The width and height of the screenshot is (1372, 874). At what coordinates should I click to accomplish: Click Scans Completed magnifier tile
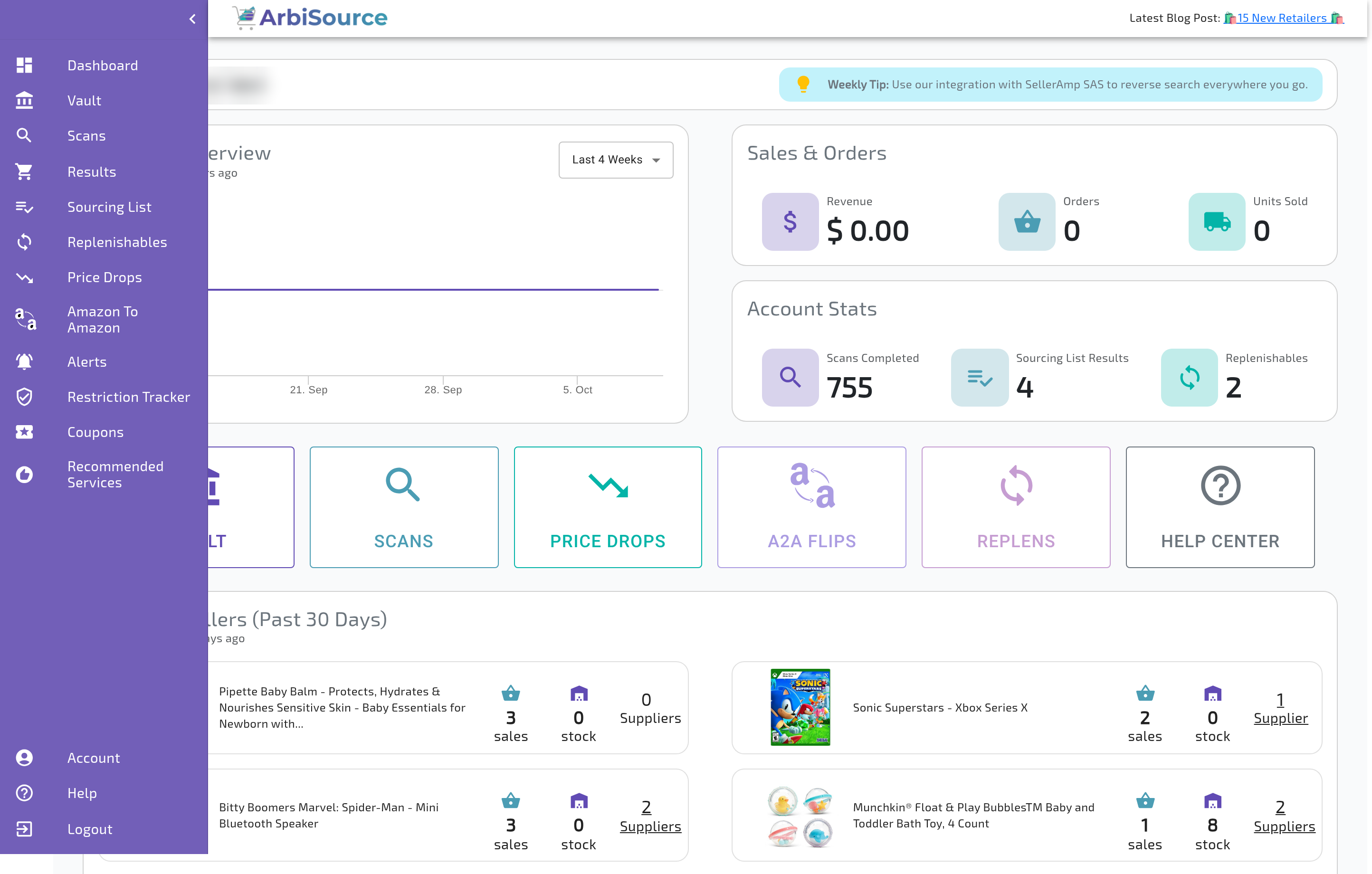[790, 377]
